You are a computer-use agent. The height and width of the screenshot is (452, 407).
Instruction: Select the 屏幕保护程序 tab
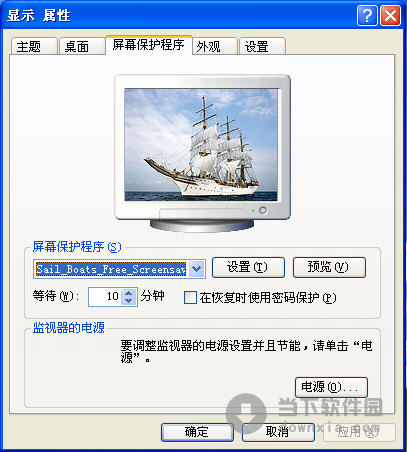tap(149, 45)
